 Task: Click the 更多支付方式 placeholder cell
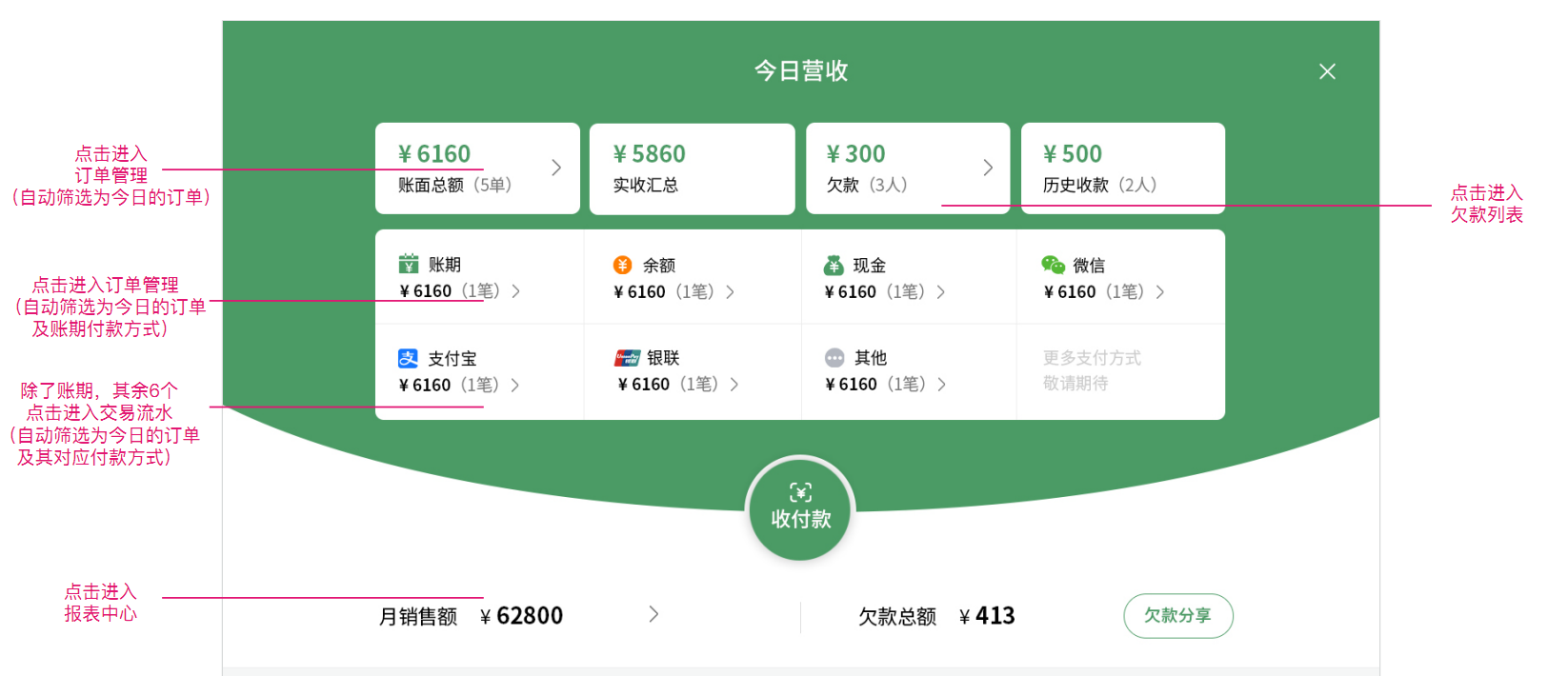pos(1092,370)
